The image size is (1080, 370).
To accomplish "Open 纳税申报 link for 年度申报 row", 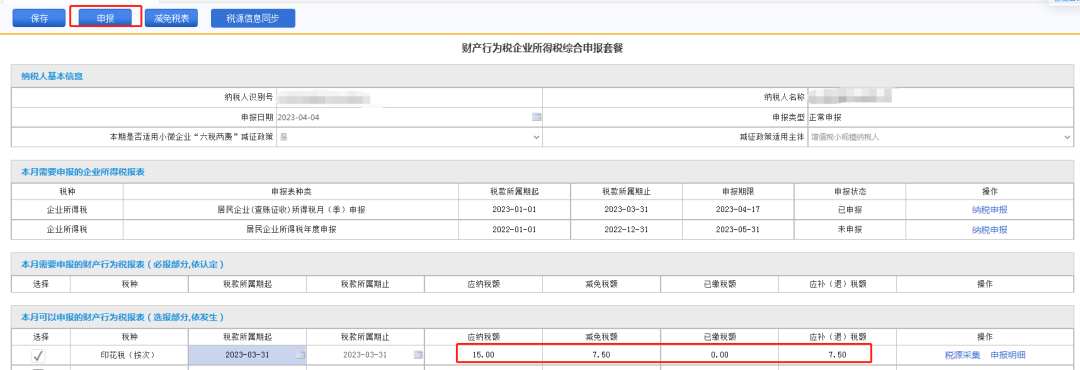I will (989, 229).
